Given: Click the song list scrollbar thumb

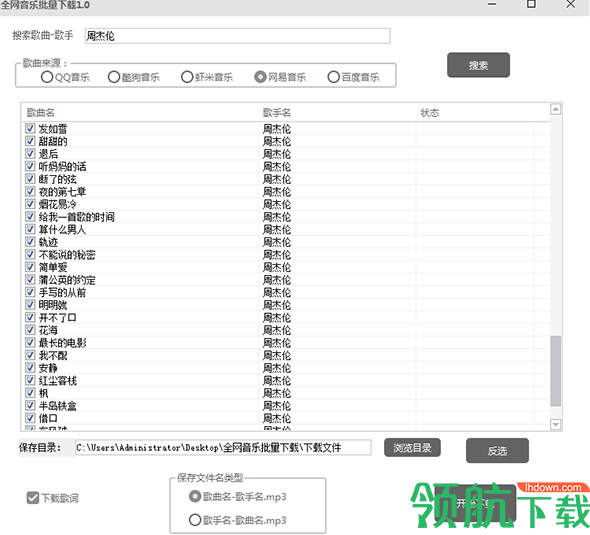Looking at the screenshot, I should pyautogui.click(x=555, y=371).
